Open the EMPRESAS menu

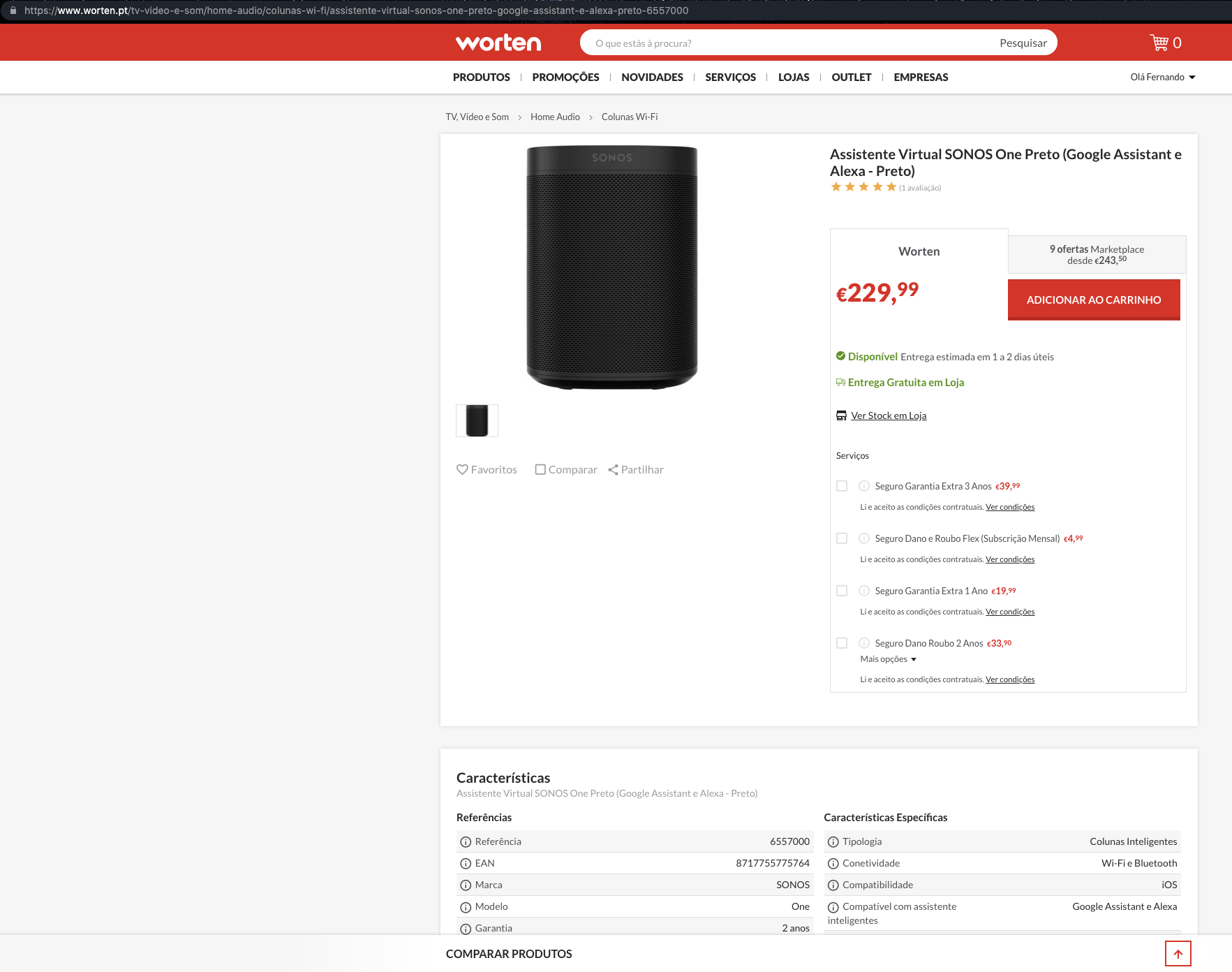click(x=921, y=77)
